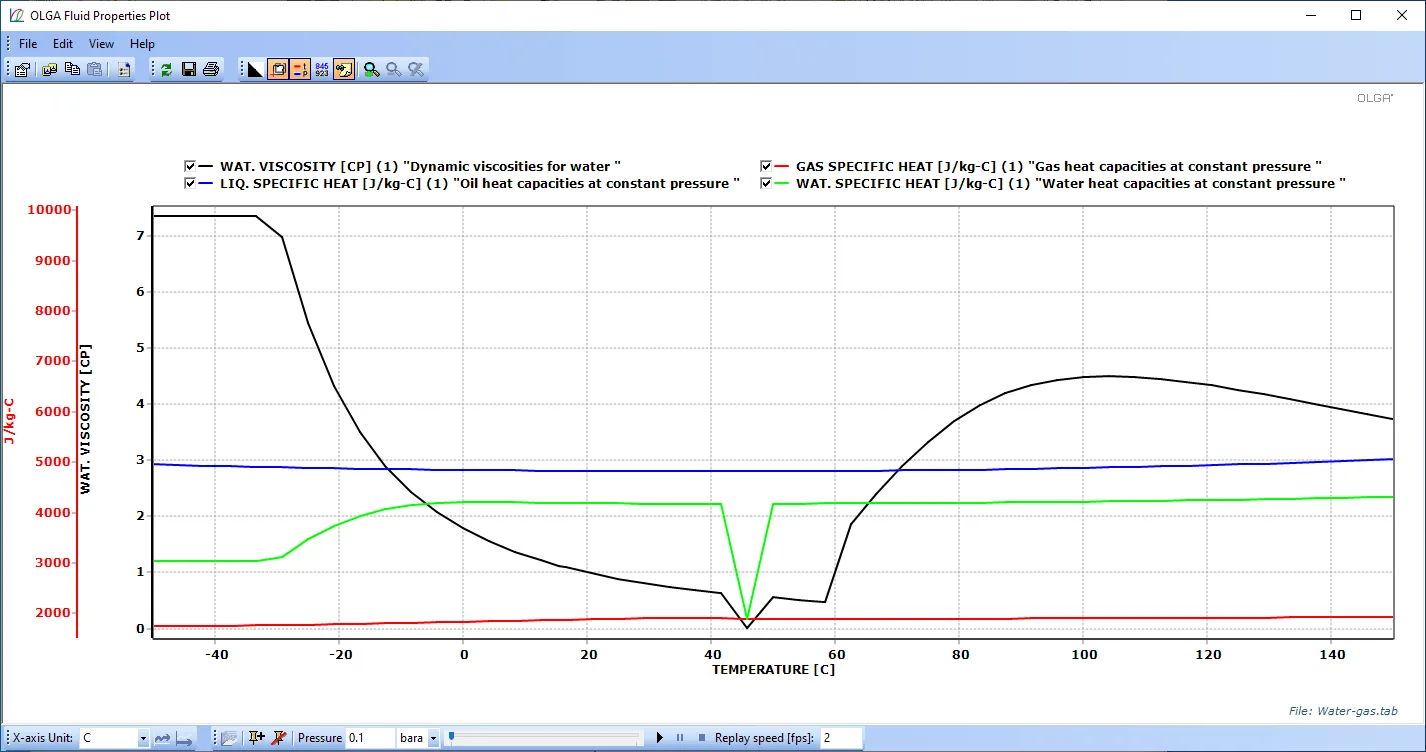Pause the replay
Screen dimensions: 1426x752
coord(680,738)
